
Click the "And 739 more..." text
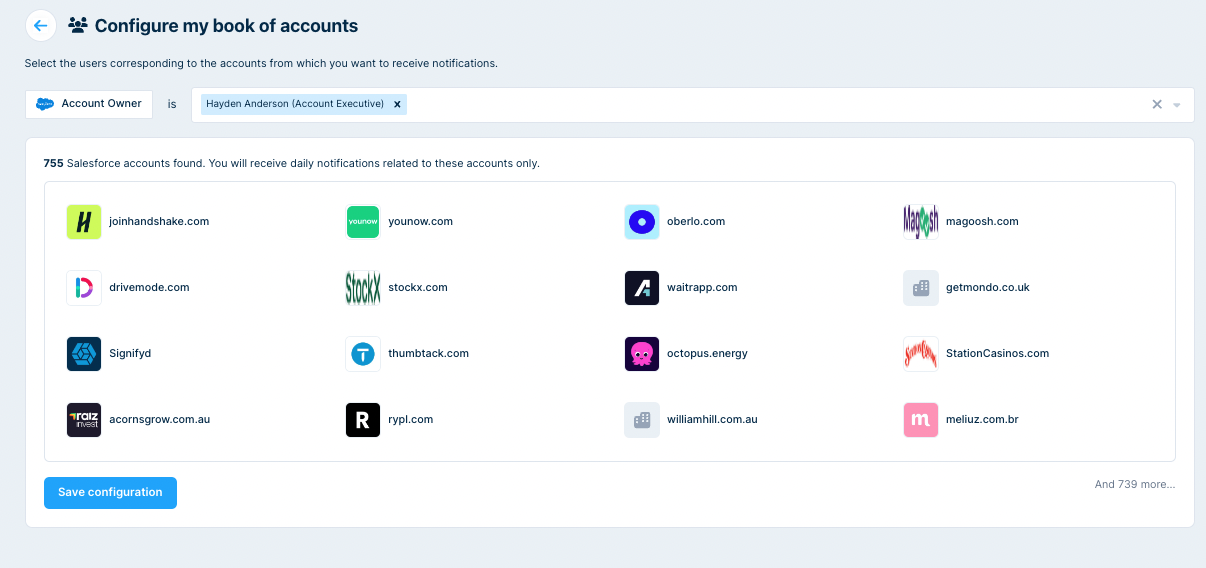tap(1135, 485)
